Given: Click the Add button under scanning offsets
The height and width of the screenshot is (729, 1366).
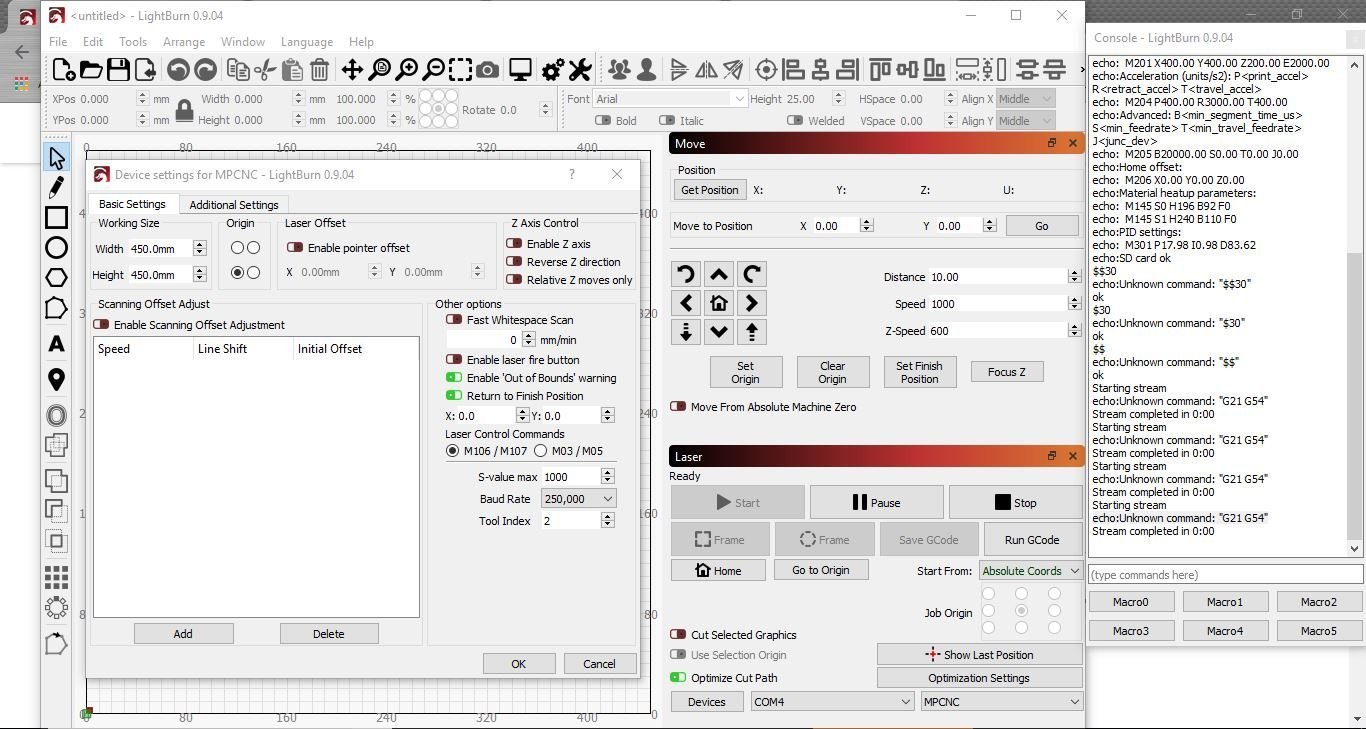Looking at the screenshot, I should pos(183,634).
